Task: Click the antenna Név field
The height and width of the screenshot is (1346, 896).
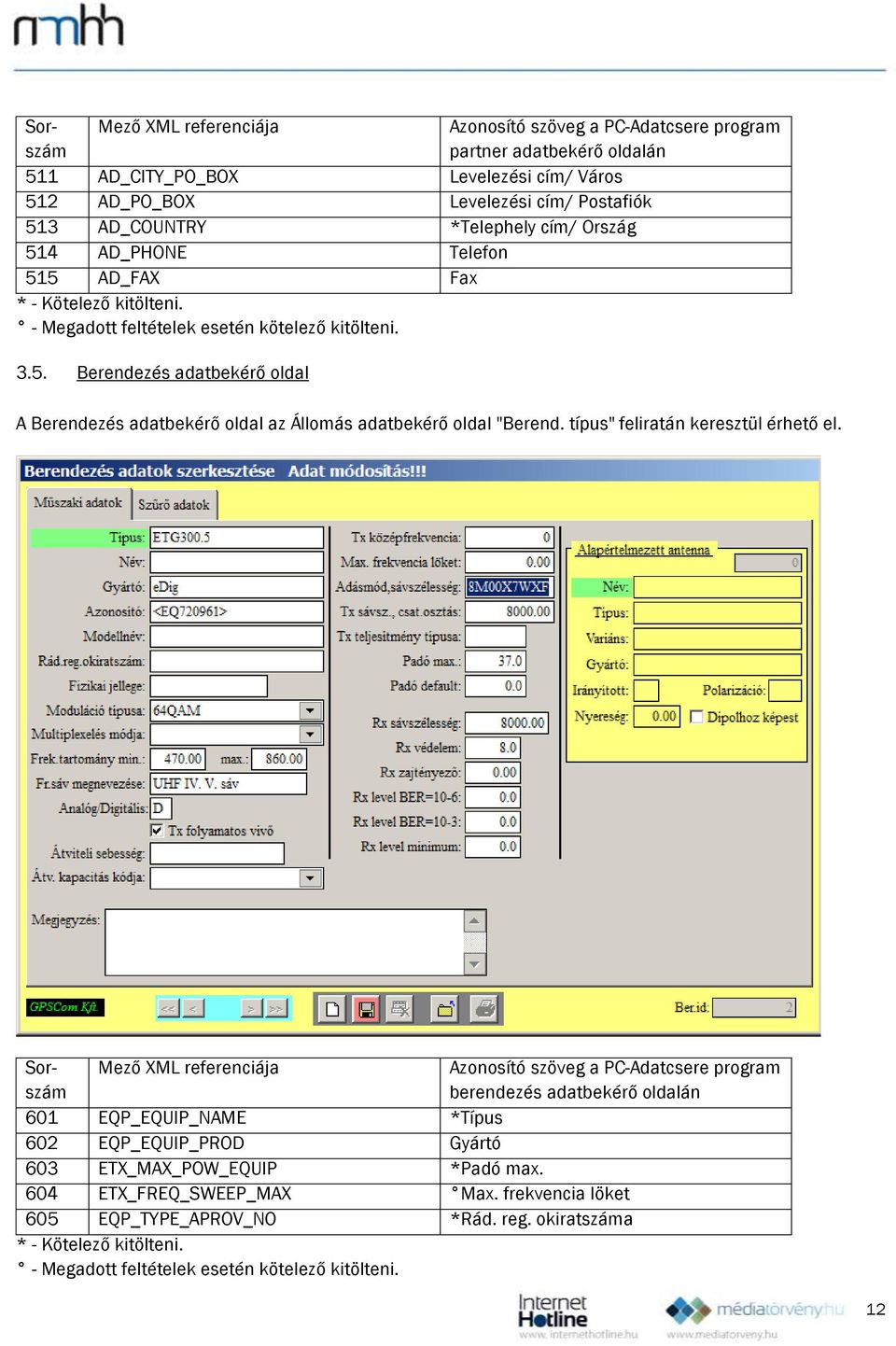Action: click(x=718, y=587)
